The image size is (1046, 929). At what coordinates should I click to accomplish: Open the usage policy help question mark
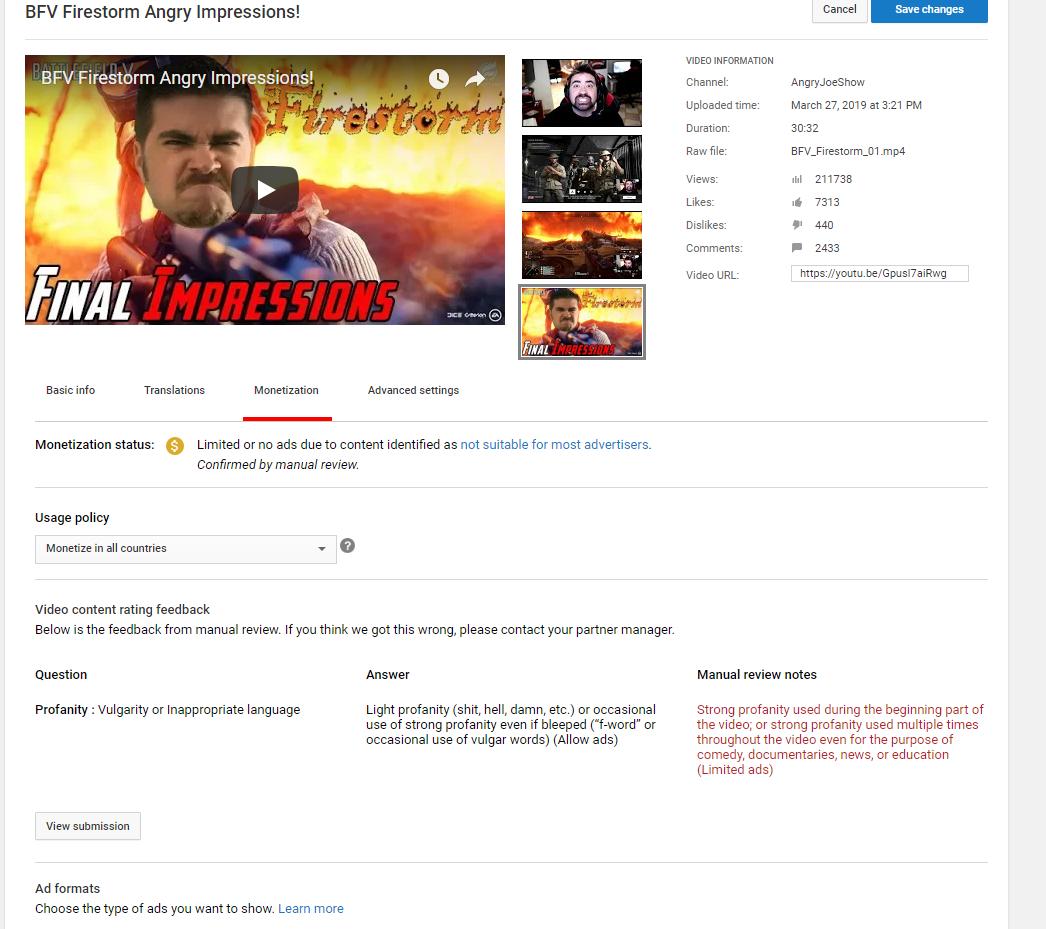[x=348, y=546]
